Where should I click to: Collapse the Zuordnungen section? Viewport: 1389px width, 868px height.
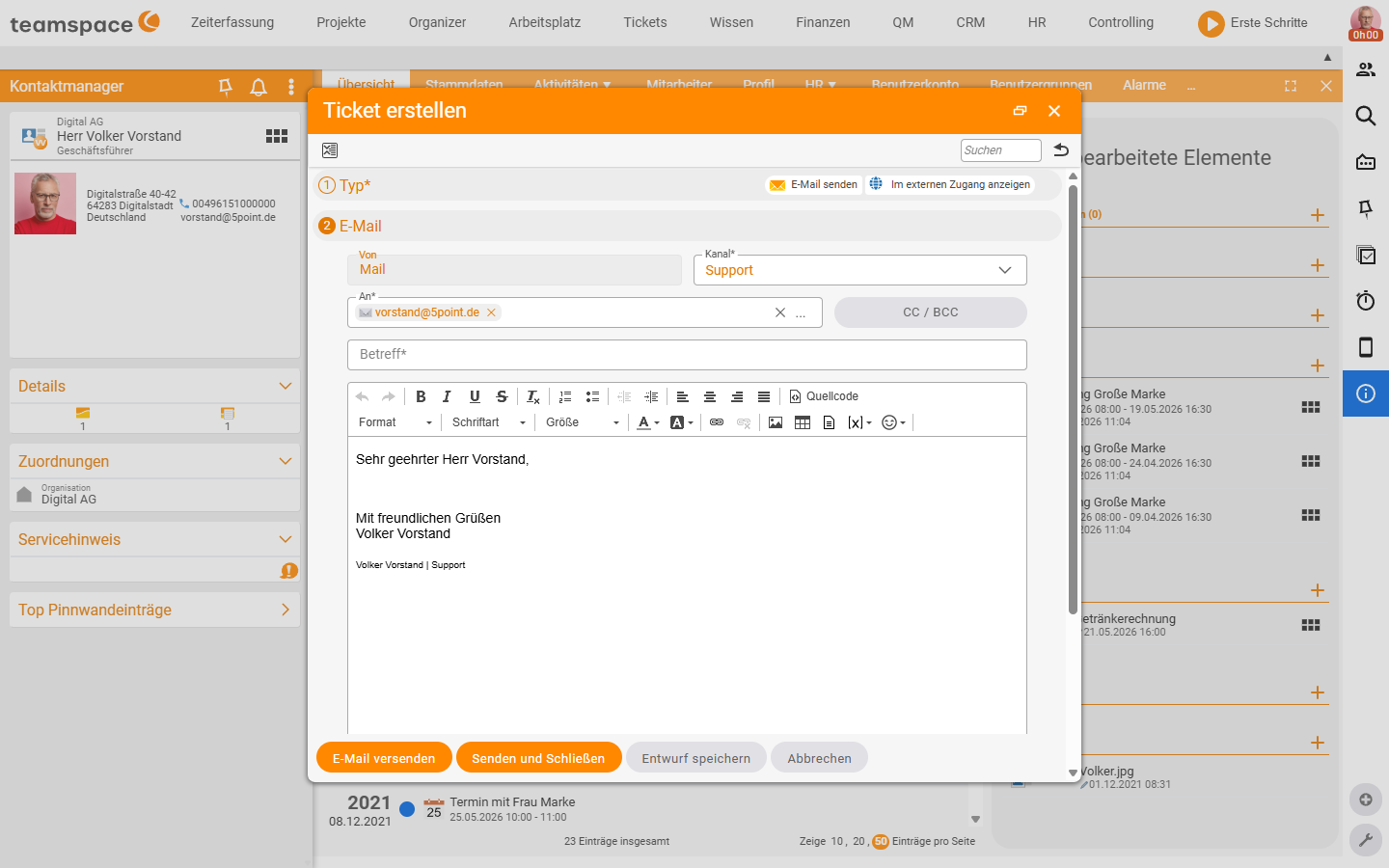[286, 461]
